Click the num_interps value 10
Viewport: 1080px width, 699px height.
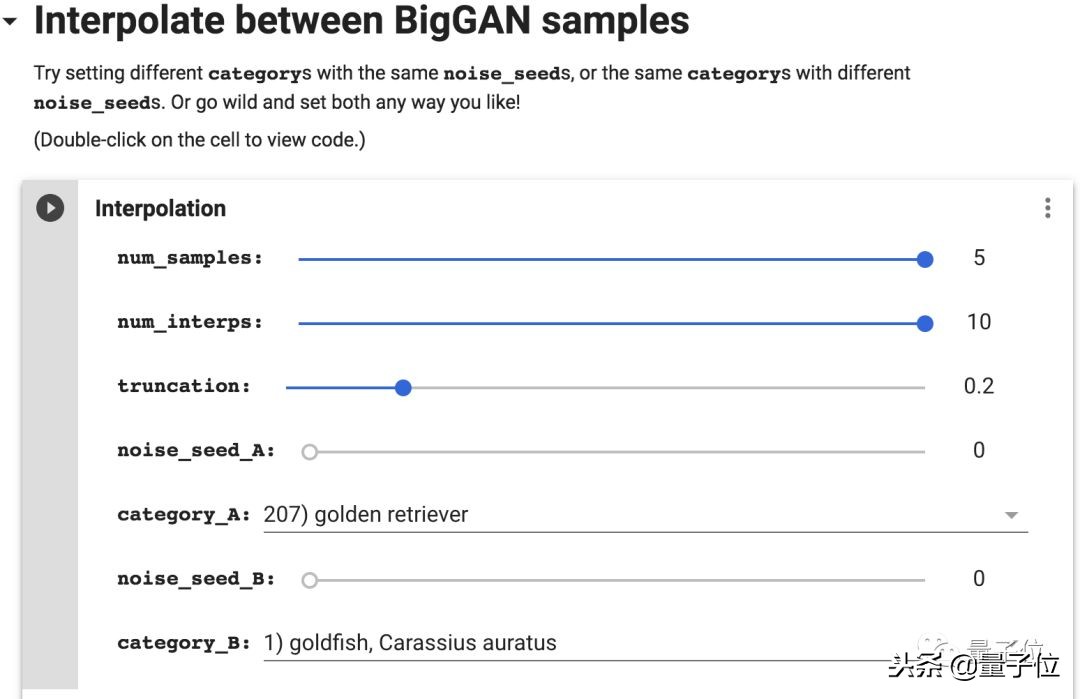point(979,322)
